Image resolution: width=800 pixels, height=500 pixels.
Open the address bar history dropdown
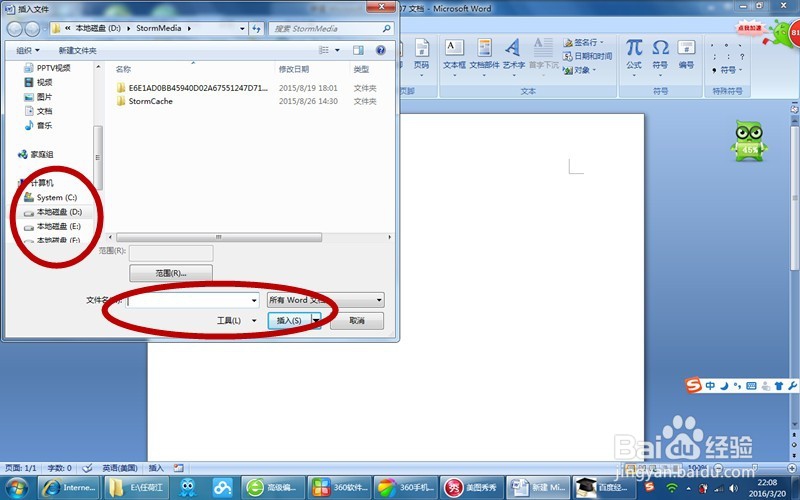click(242, 29)
